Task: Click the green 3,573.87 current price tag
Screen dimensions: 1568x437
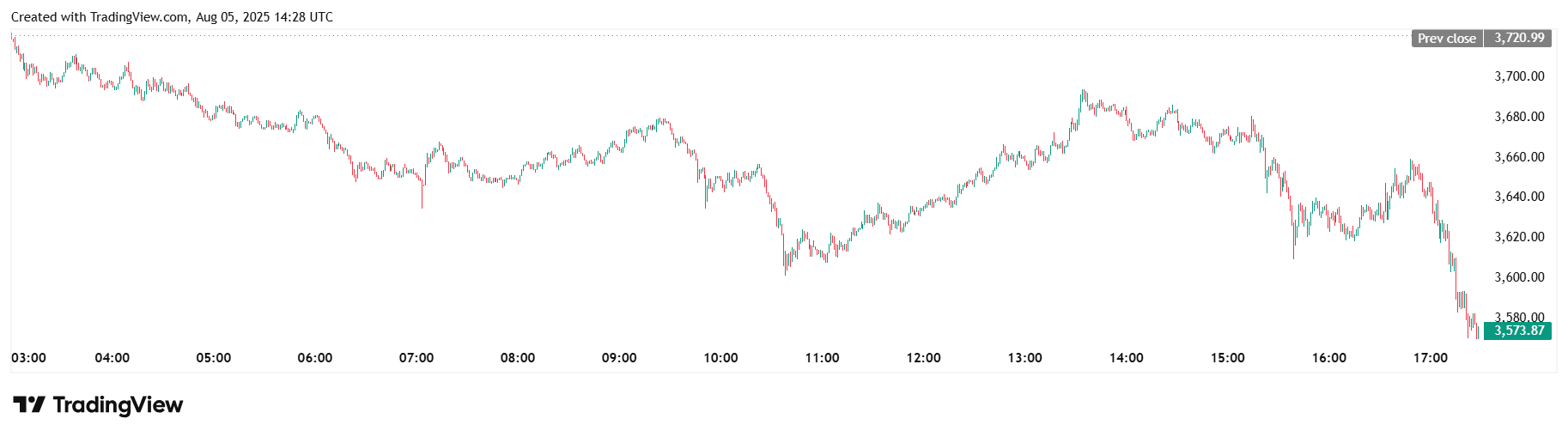Action: (x=1518, y=331)
